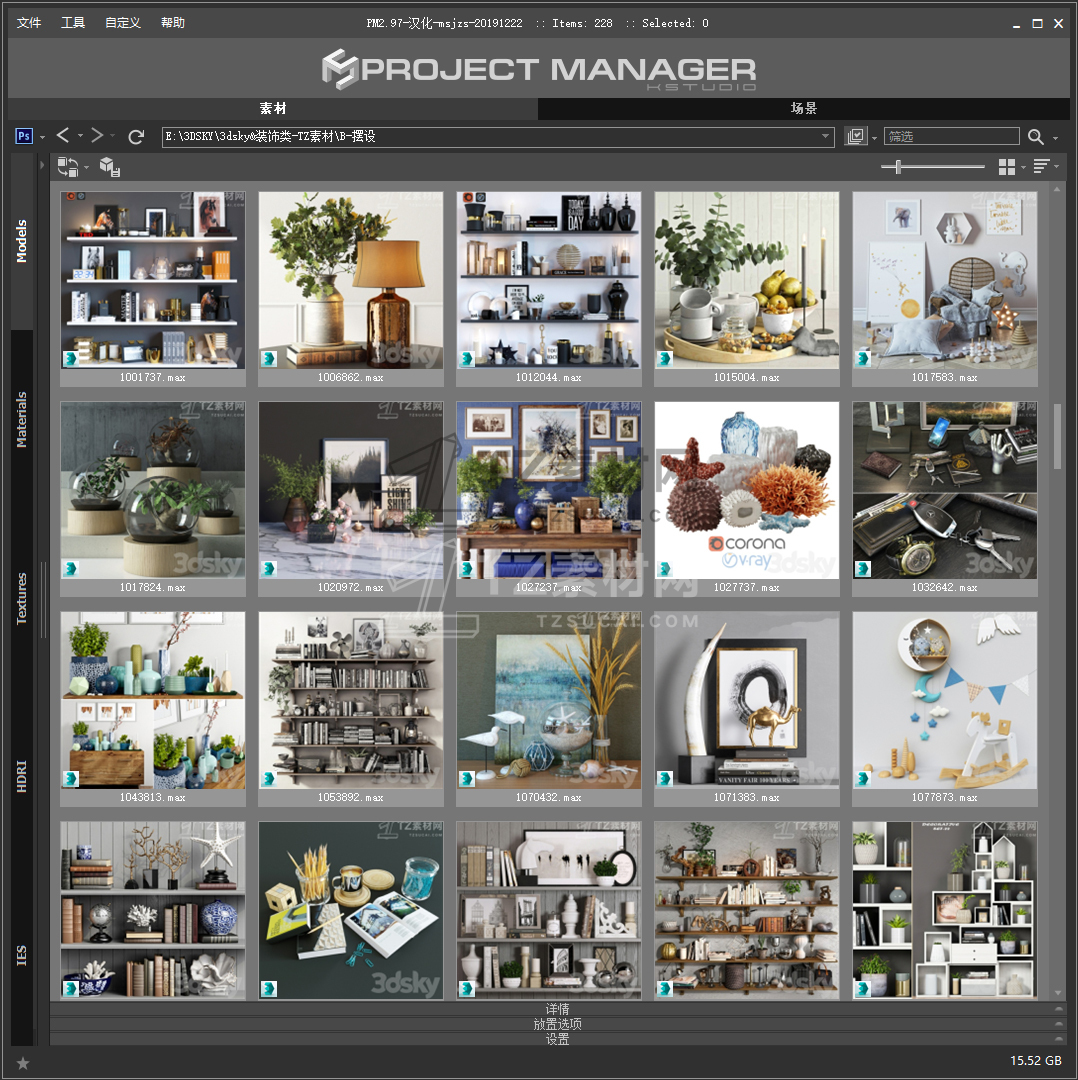Click the 15.52 GB size text
The height and width of the screenshot is (1080, 1078).
(x=1035, y=1061)
